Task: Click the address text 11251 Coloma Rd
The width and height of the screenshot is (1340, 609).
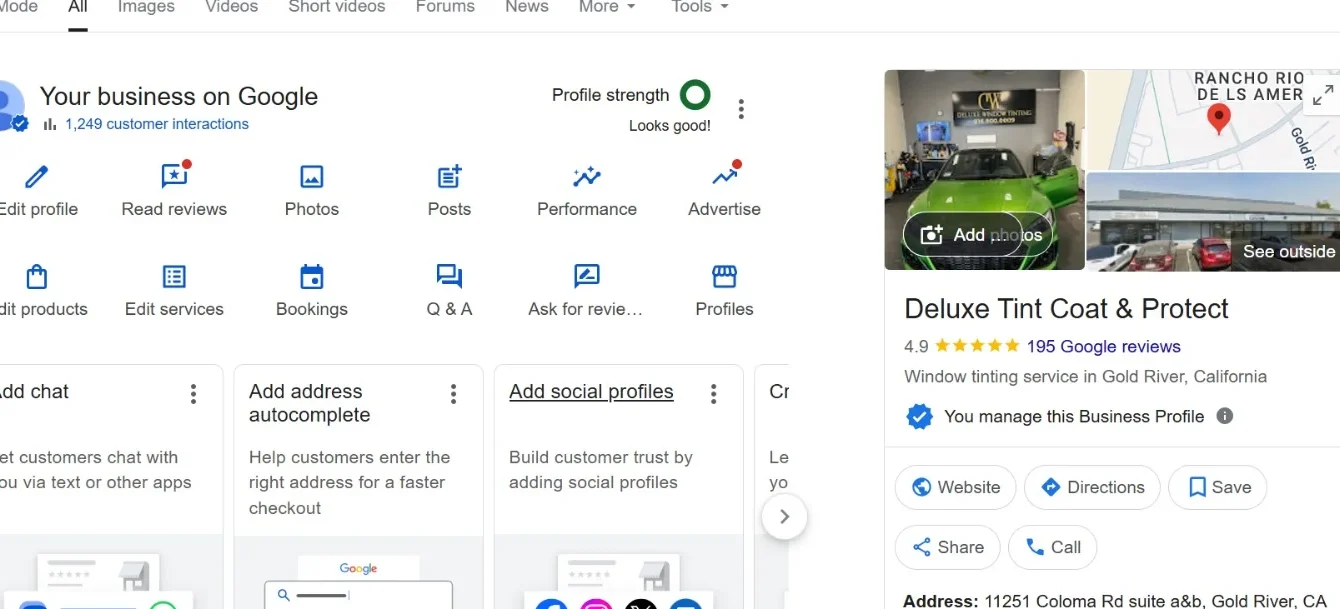Action: point(1155,601)
